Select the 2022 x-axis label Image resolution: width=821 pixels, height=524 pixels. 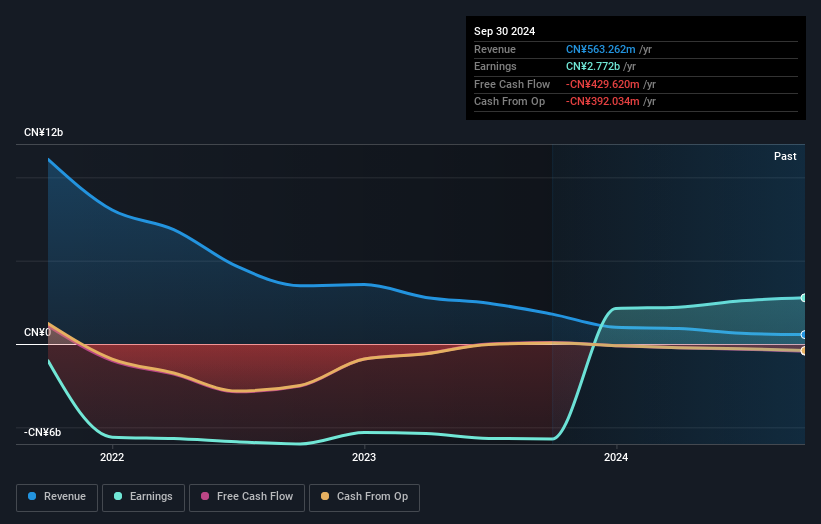(112, 457)
